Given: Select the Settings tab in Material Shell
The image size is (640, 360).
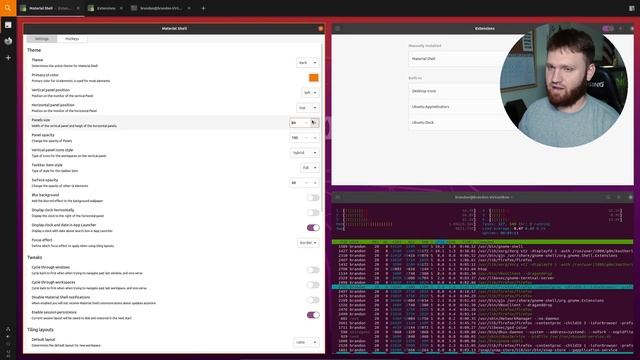Looking at the screenshot, I should pos(42,39).
